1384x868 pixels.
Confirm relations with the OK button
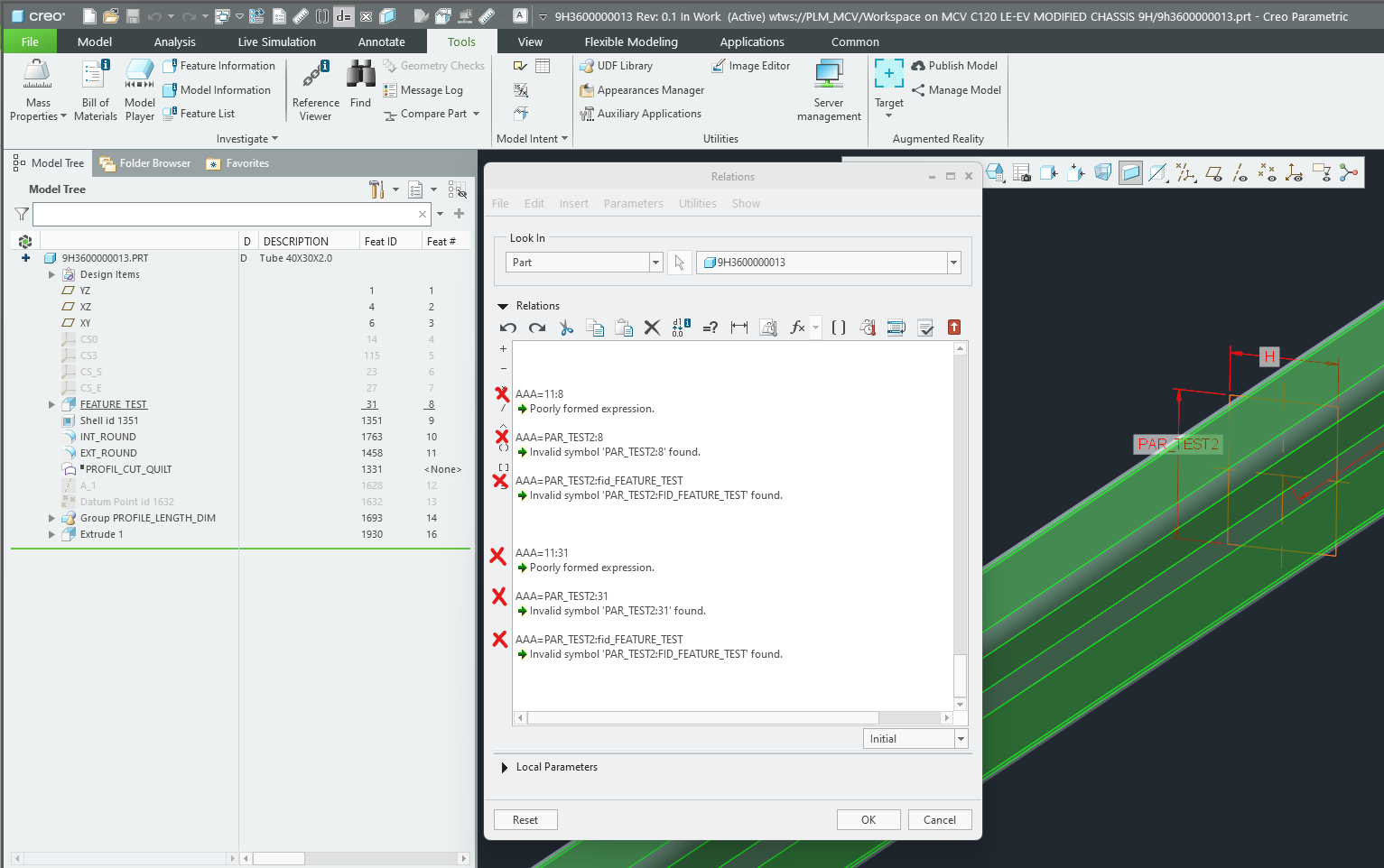(868, 819)
